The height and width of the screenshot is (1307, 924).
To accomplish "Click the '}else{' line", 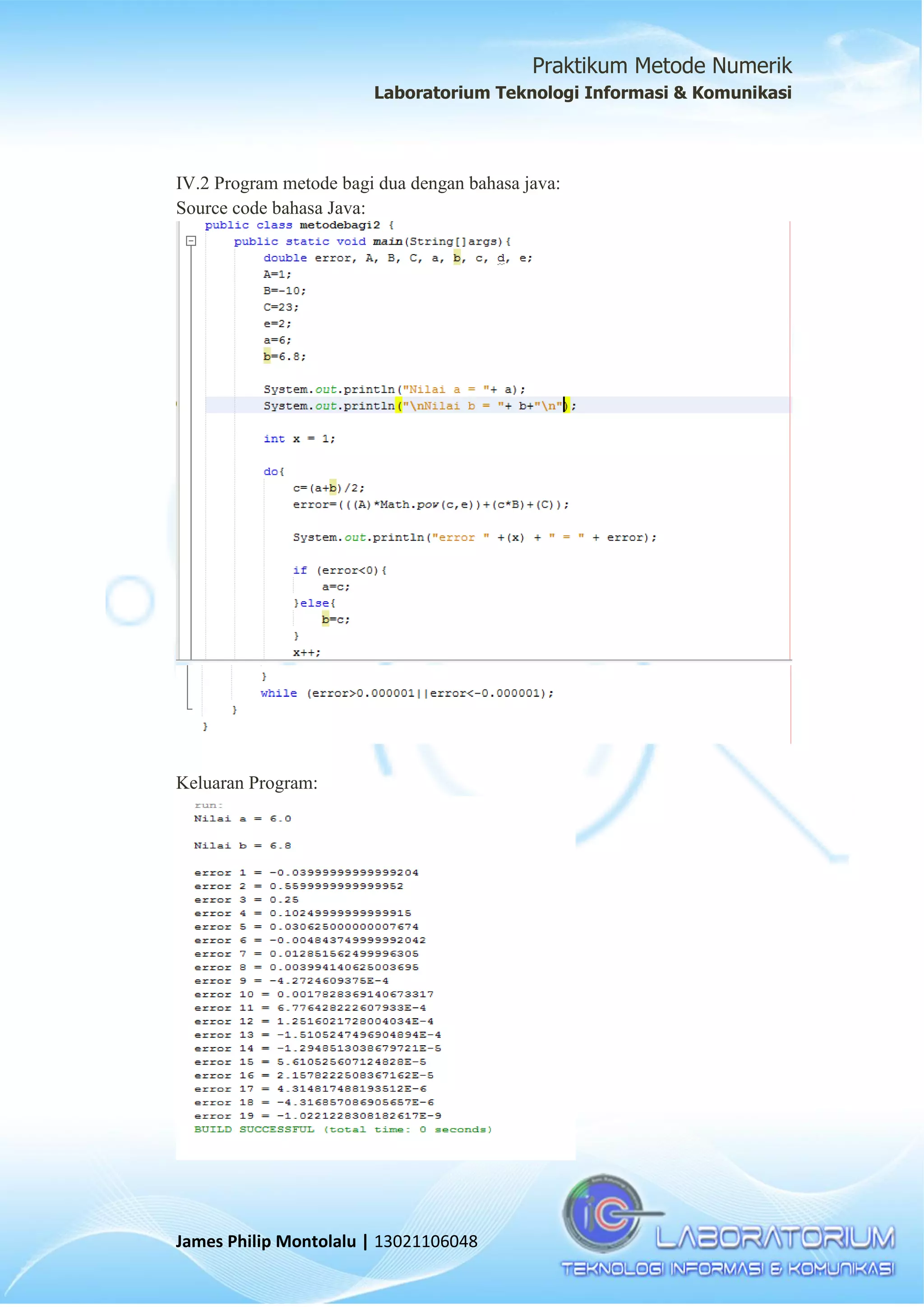I will (314, 603).
